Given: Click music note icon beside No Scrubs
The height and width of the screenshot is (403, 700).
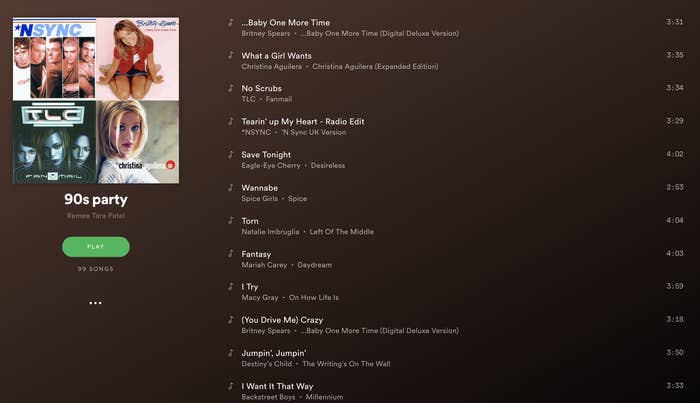Looking at the screenshot, I should coord(230,88).
